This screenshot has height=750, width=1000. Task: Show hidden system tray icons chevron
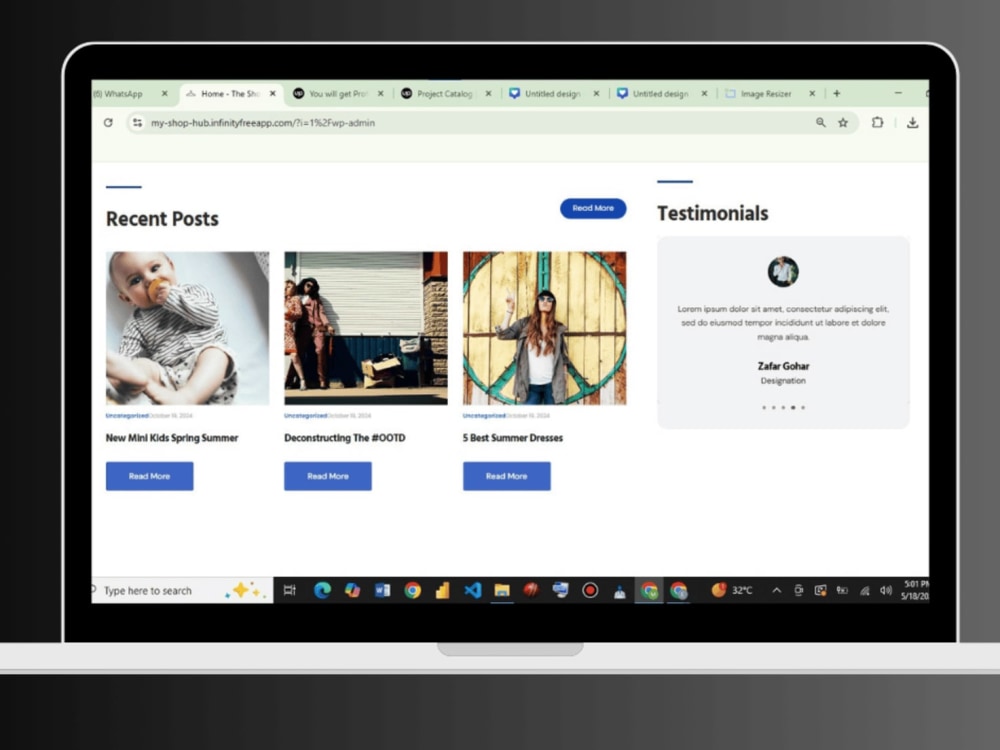coord(777,590)
